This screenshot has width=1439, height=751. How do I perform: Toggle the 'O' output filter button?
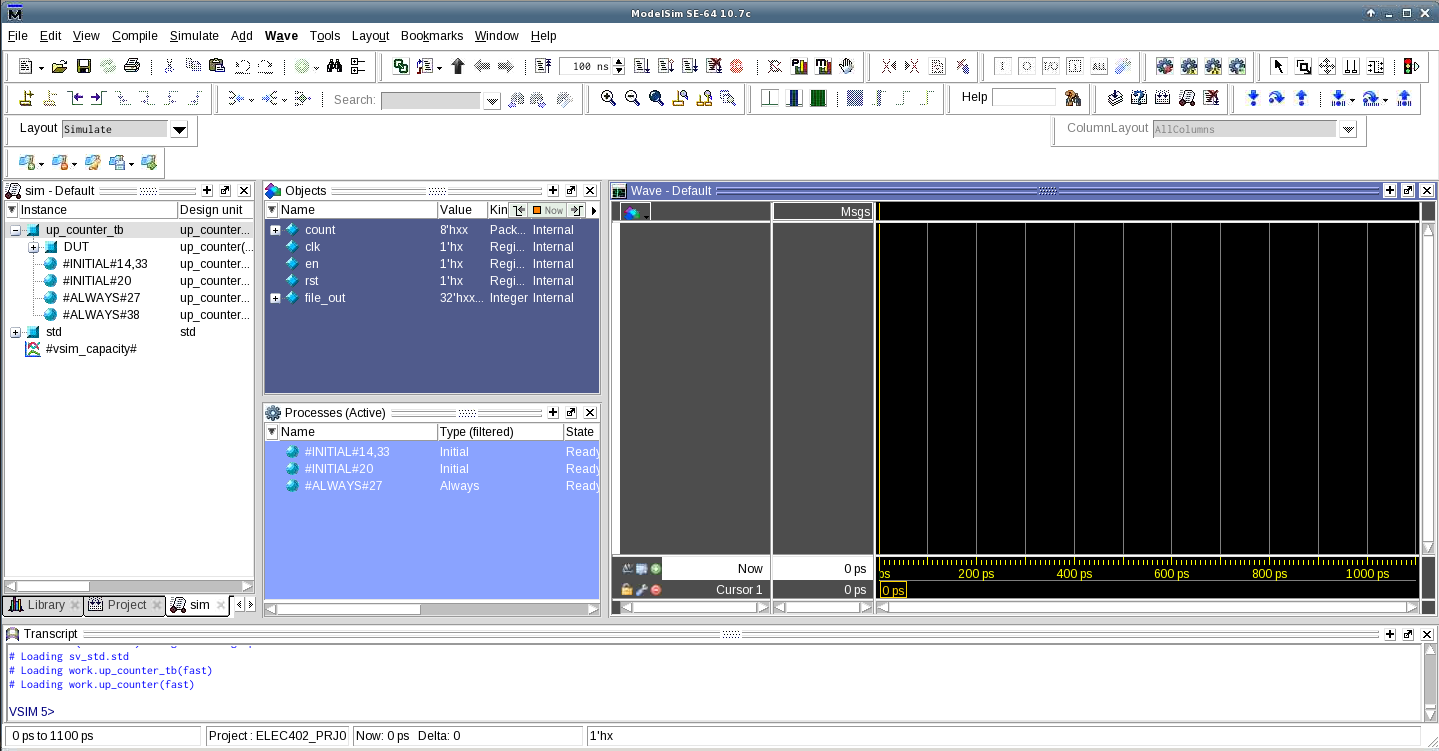coord(1027,67)
